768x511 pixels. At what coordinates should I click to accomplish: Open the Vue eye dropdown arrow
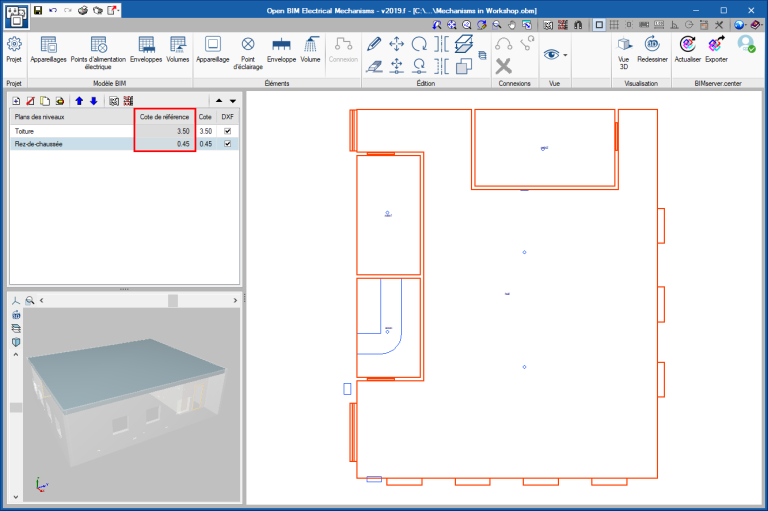tap(565, 55)
